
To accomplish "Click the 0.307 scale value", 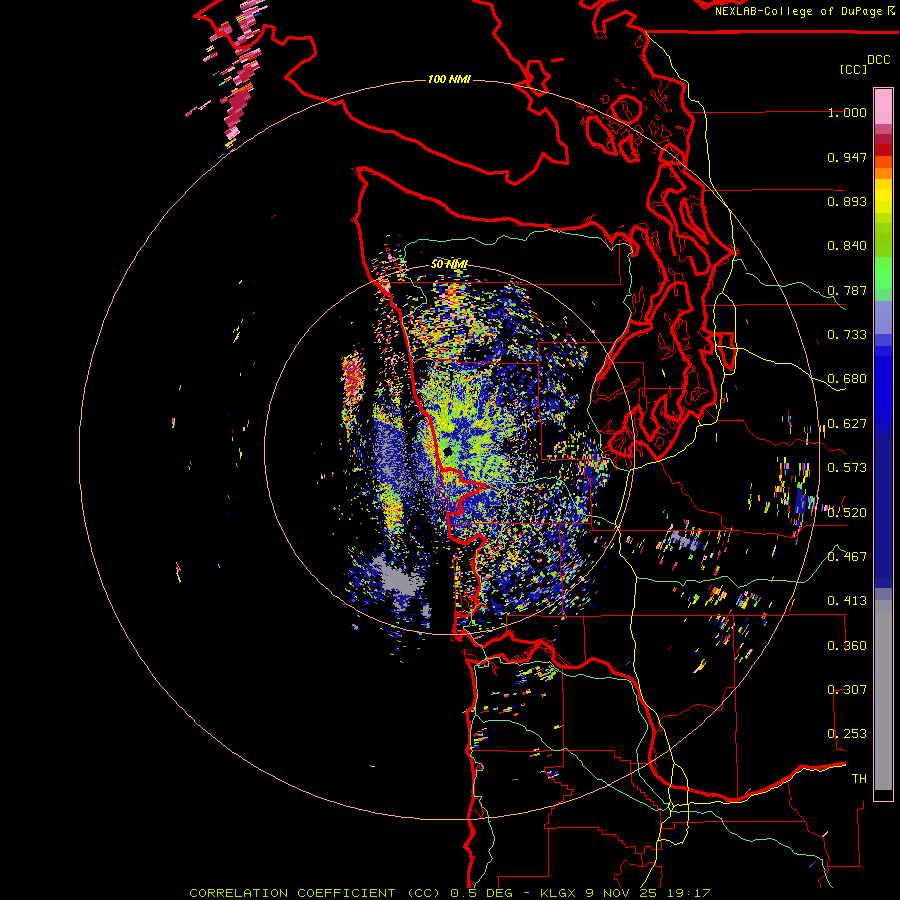I will (847, 690).
